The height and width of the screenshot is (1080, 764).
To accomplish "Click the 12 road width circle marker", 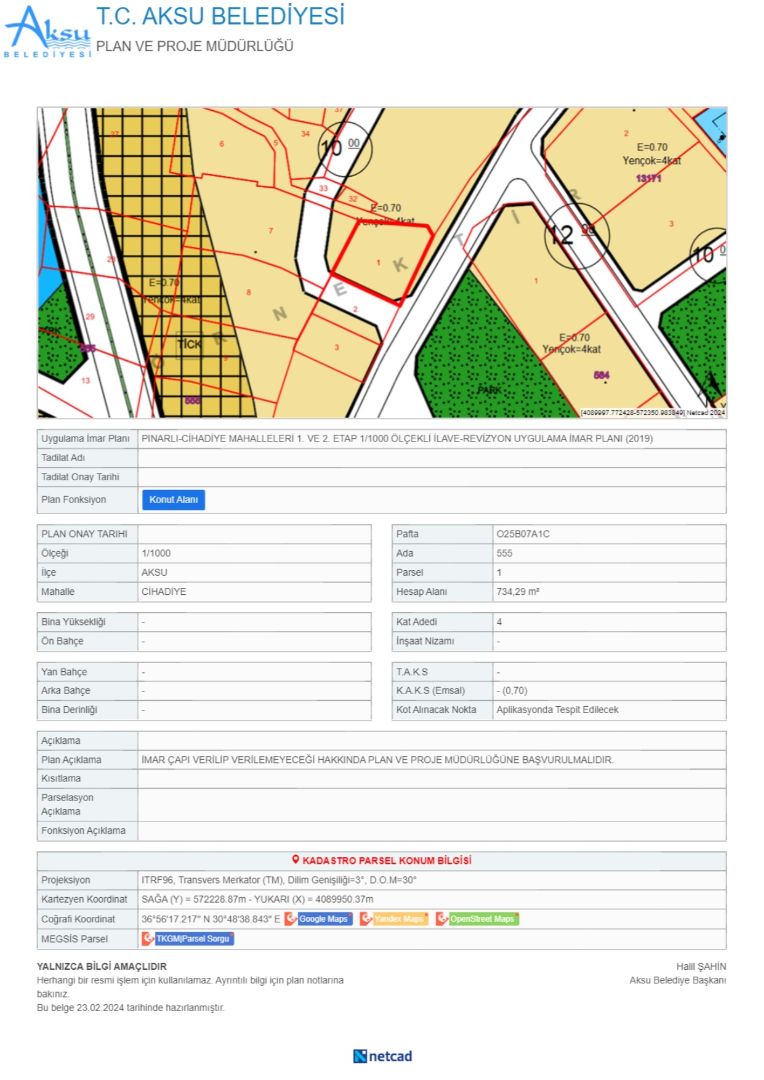I will click(575, 235).
